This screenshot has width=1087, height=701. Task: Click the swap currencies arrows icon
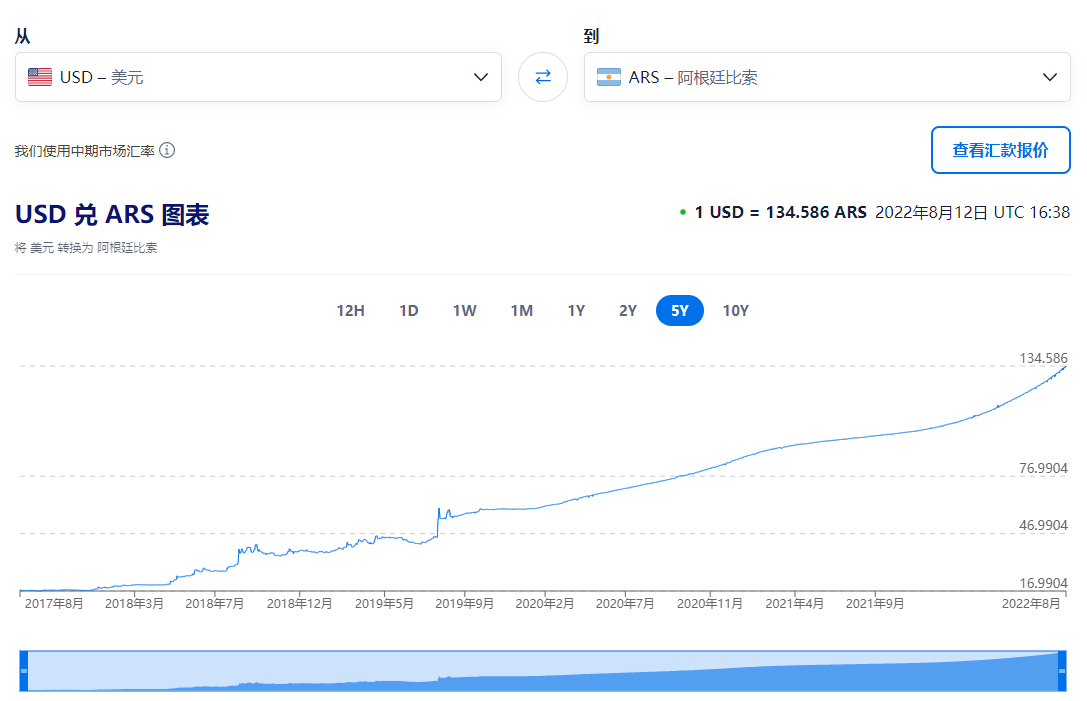pos(543,77)
